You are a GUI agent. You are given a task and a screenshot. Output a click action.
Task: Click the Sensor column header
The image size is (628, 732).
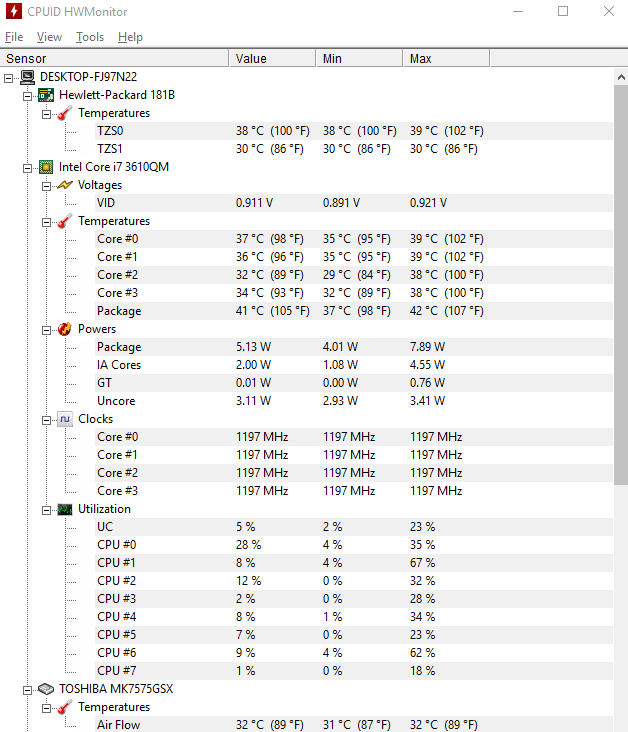point(114,58)
